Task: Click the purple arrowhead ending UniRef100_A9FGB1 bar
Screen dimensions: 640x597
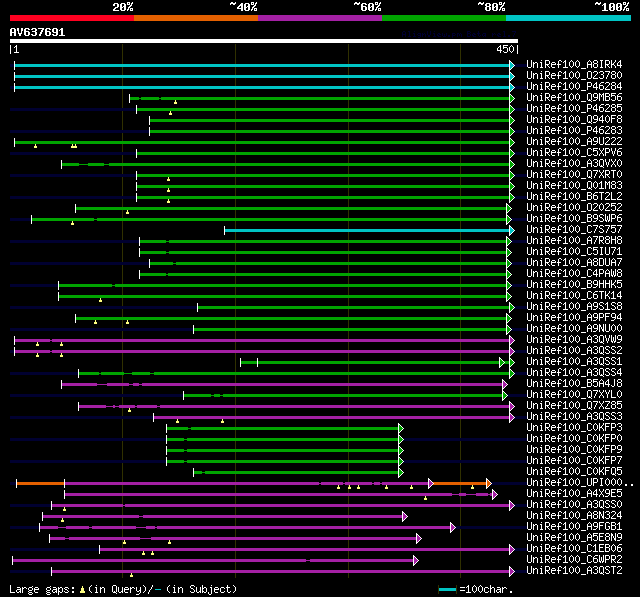Action: click(453, 528)
